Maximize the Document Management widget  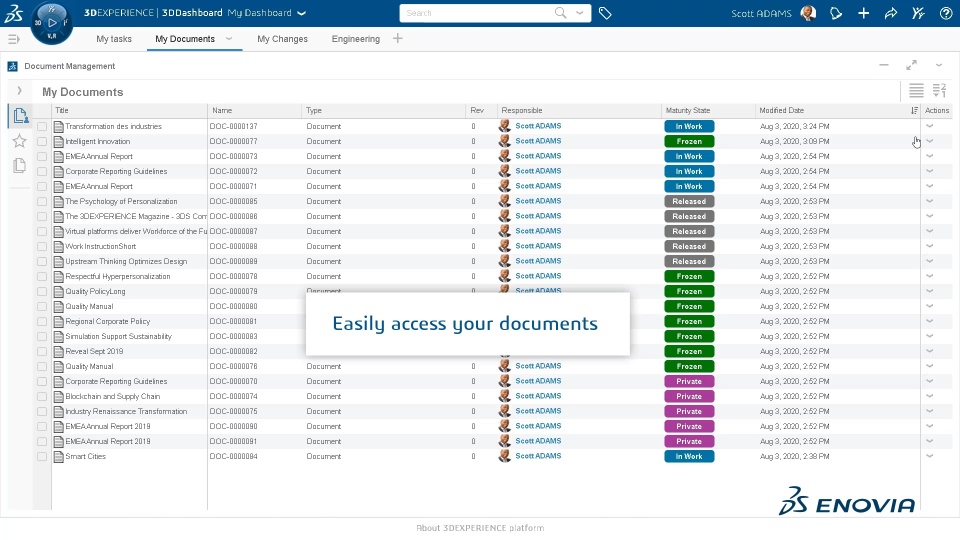coord(912,65)
